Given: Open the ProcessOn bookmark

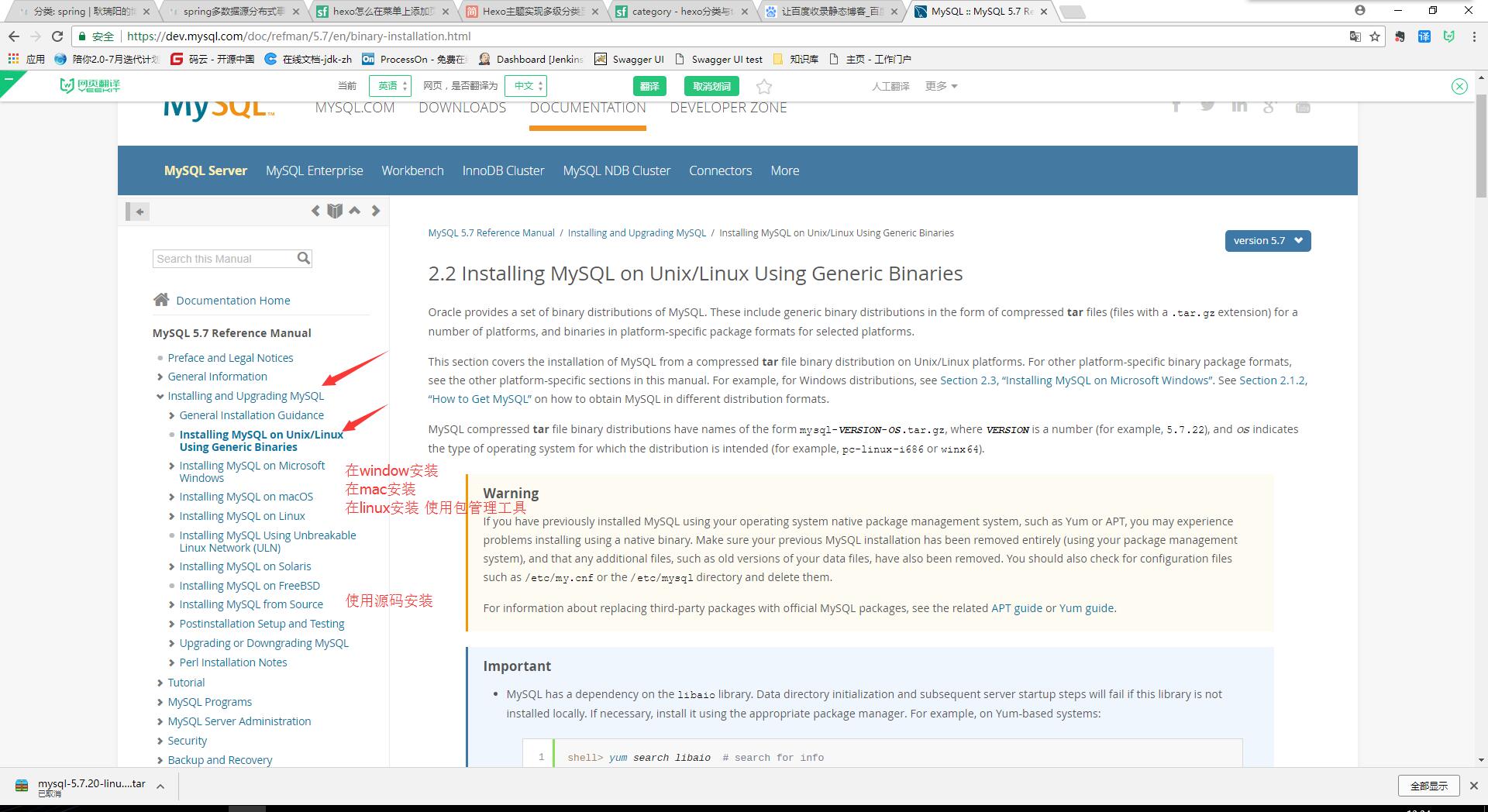Looking at the screenshot, I should coord(414,59).
